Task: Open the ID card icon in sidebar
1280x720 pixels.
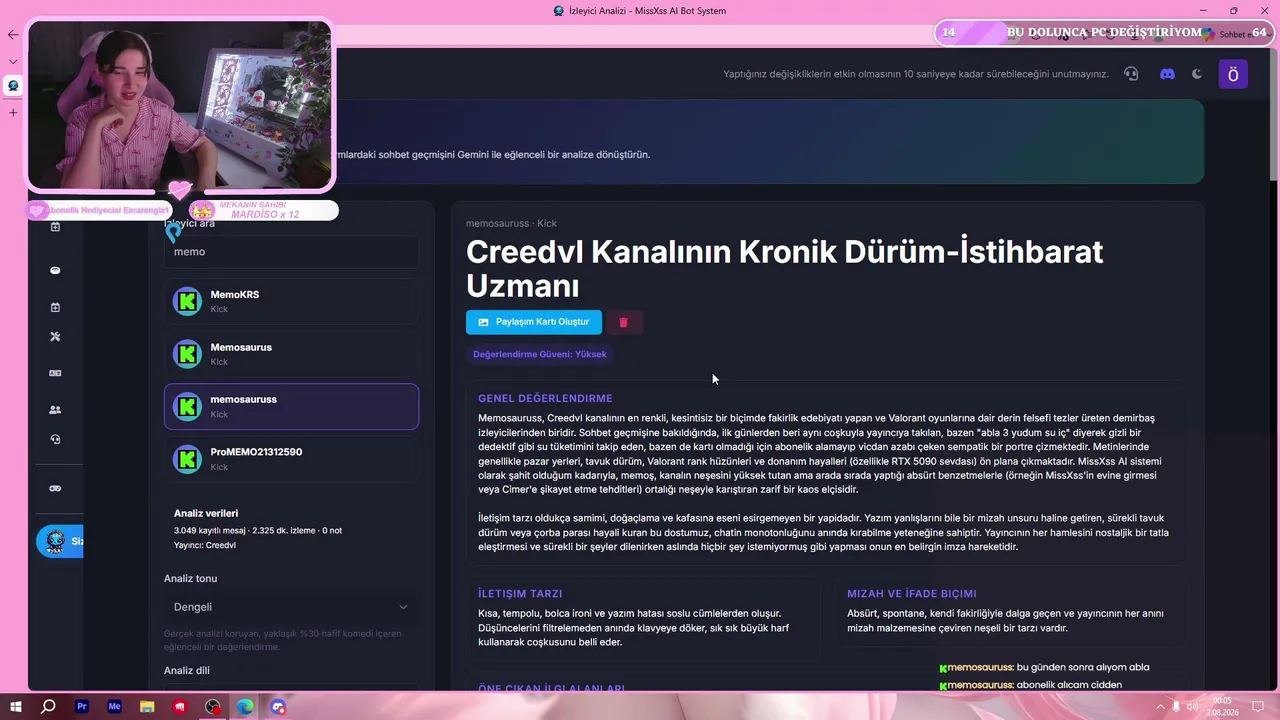Action: click(55, 373)
